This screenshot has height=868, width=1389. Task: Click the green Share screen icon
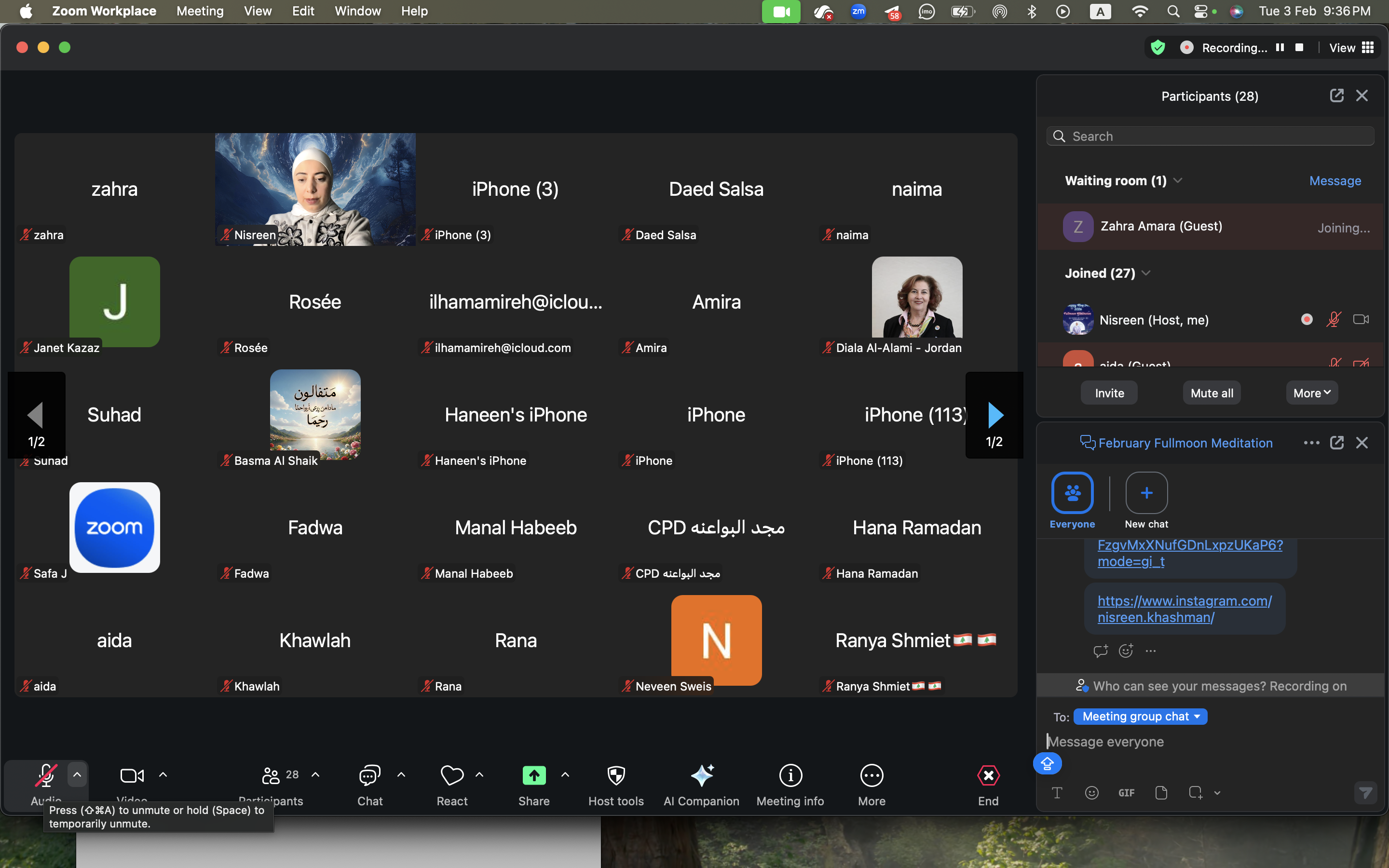pos(534,775)
